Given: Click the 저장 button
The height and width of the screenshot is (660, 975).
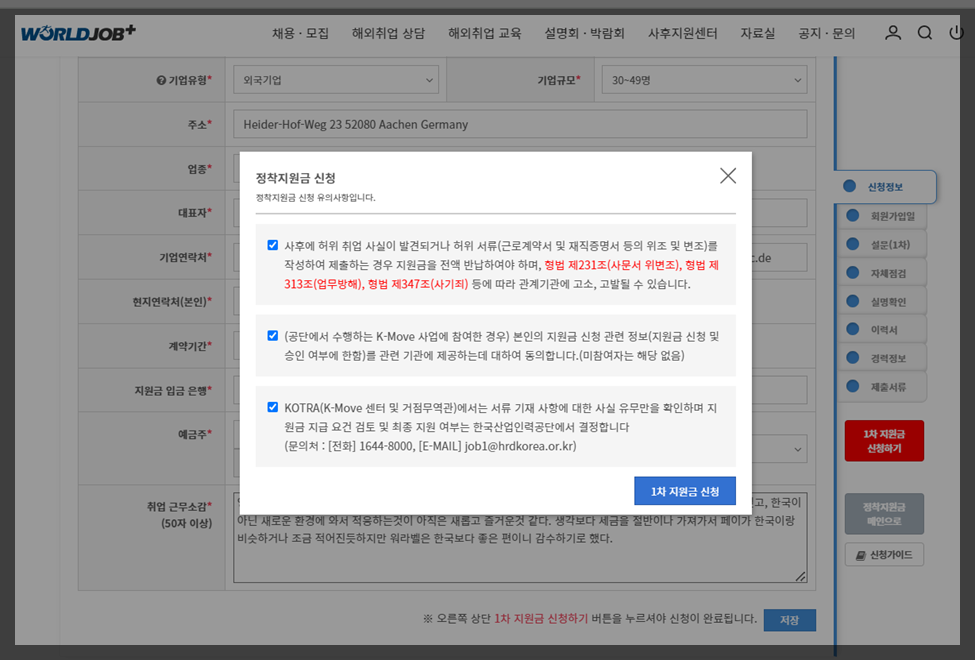Looking at the screenshot, I should coord(789,620).
